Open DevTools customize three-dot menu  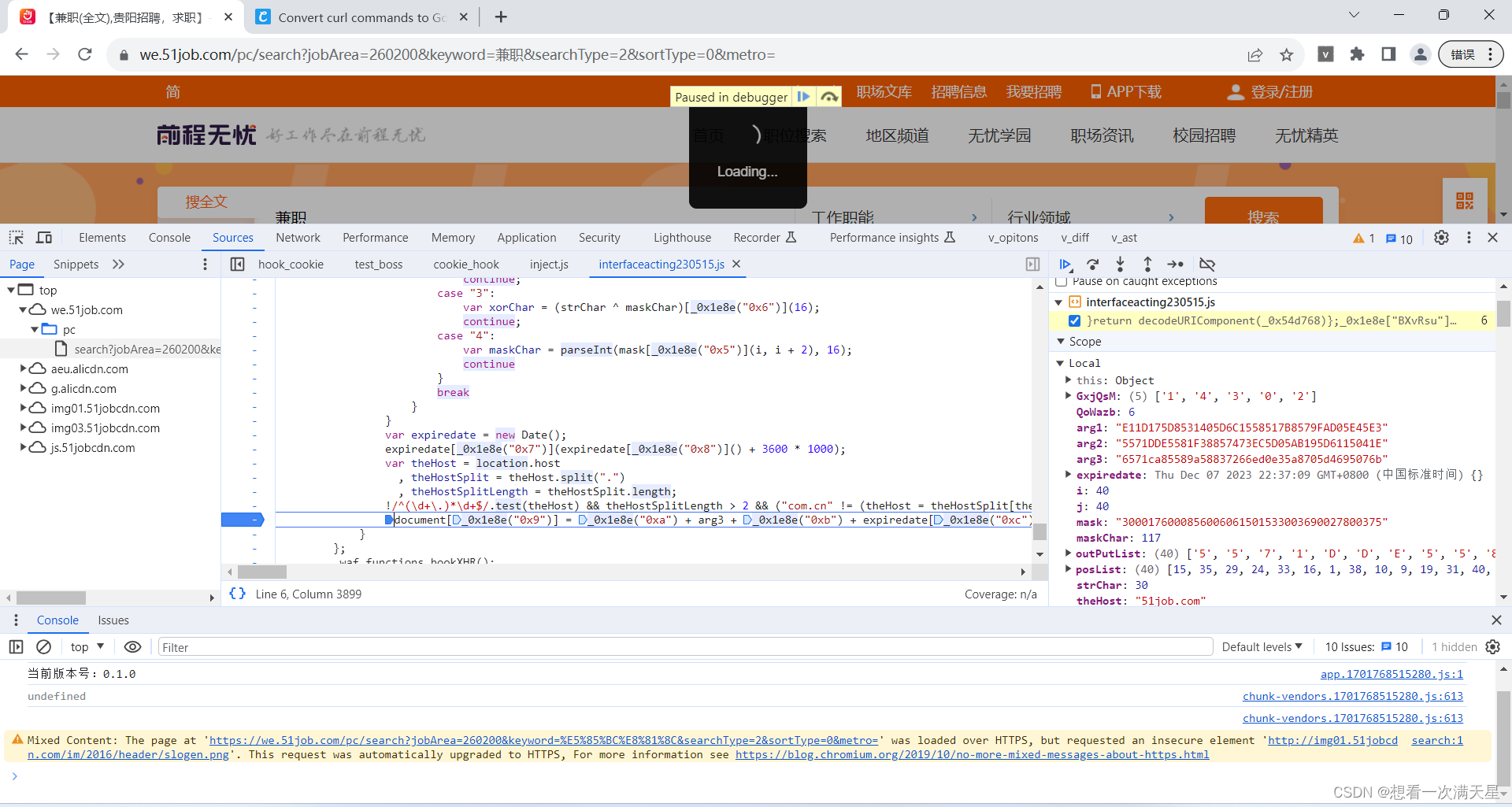pyautogui.click(x=1469, y=238)
